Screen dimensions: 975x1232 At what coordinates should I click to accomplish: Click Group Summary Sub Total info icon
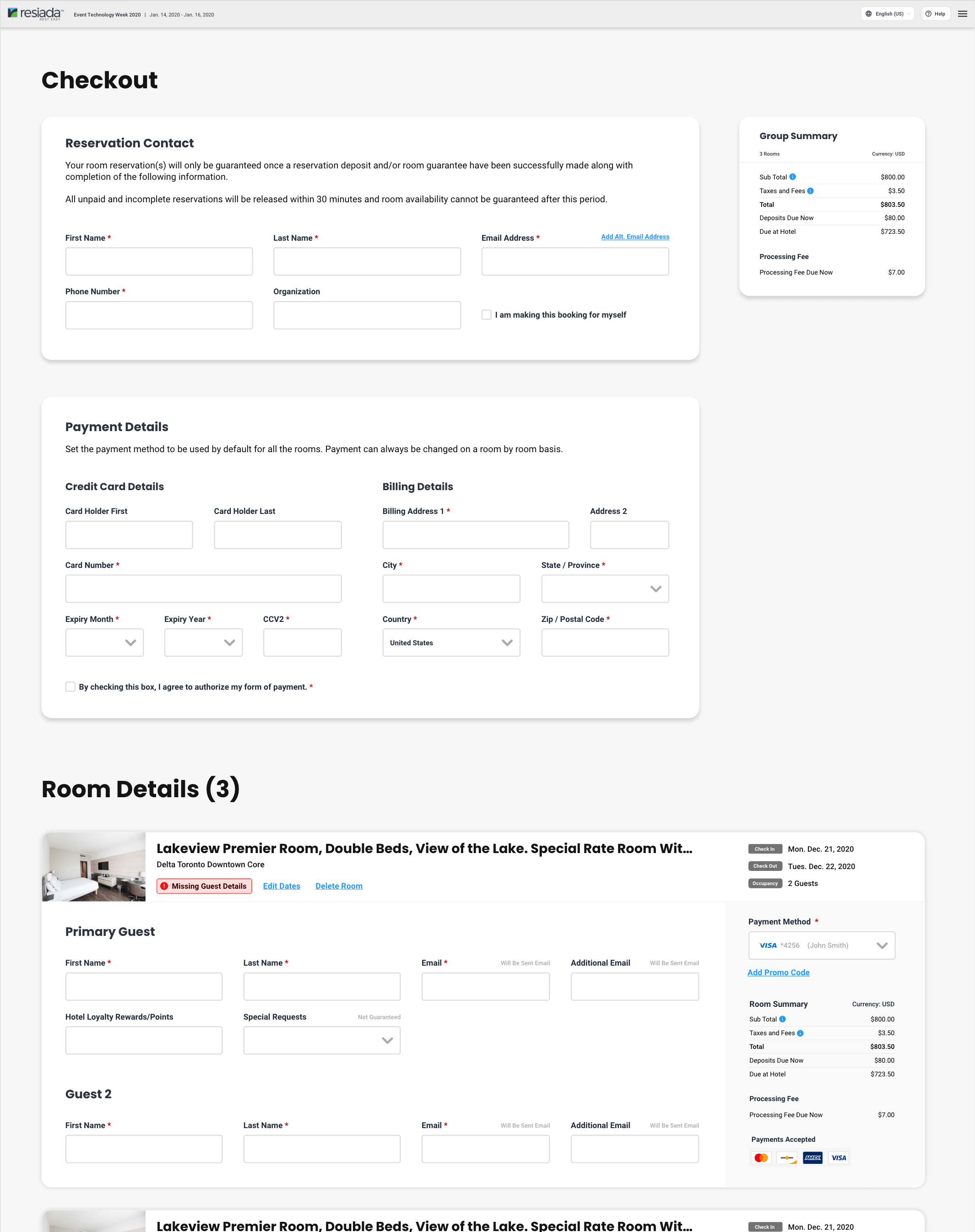[792, 177]
